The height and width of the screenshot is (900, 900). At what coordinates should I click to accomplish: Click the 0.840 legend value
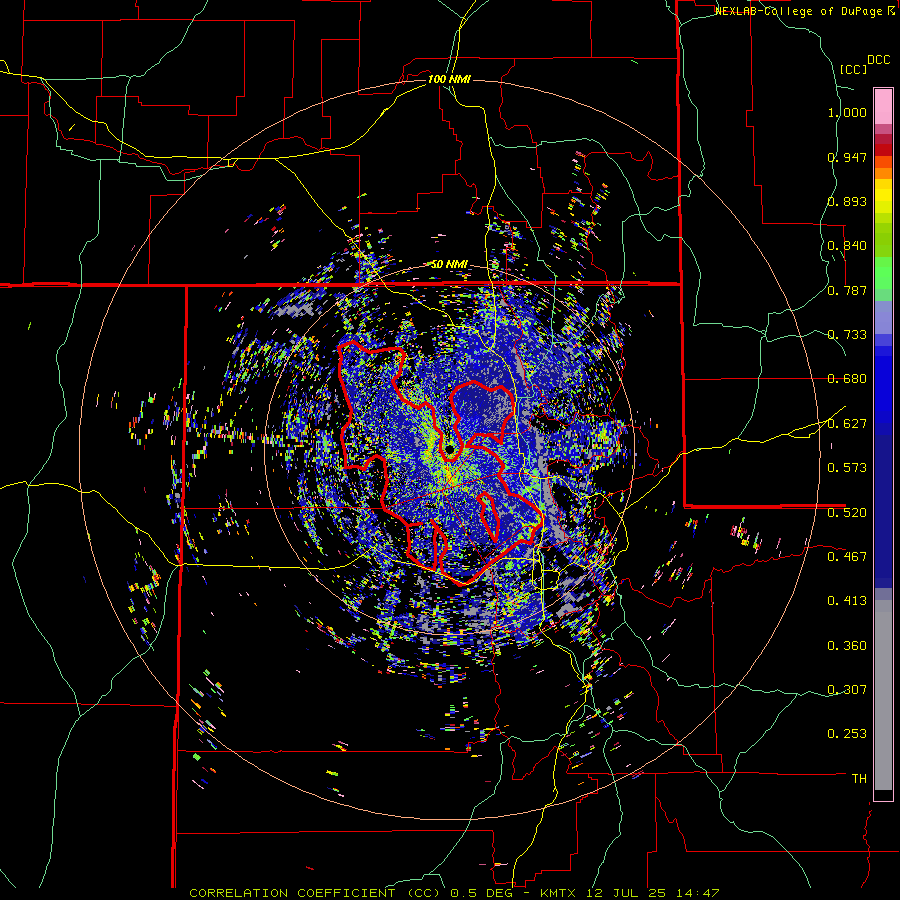click(x=847, y=246)
